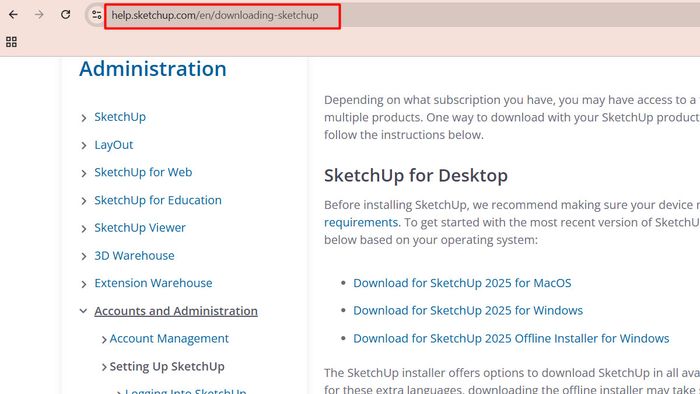Expand the Setting Up SketchUp chevron
This screenshot has height=394, width=700.
point(104,367)
